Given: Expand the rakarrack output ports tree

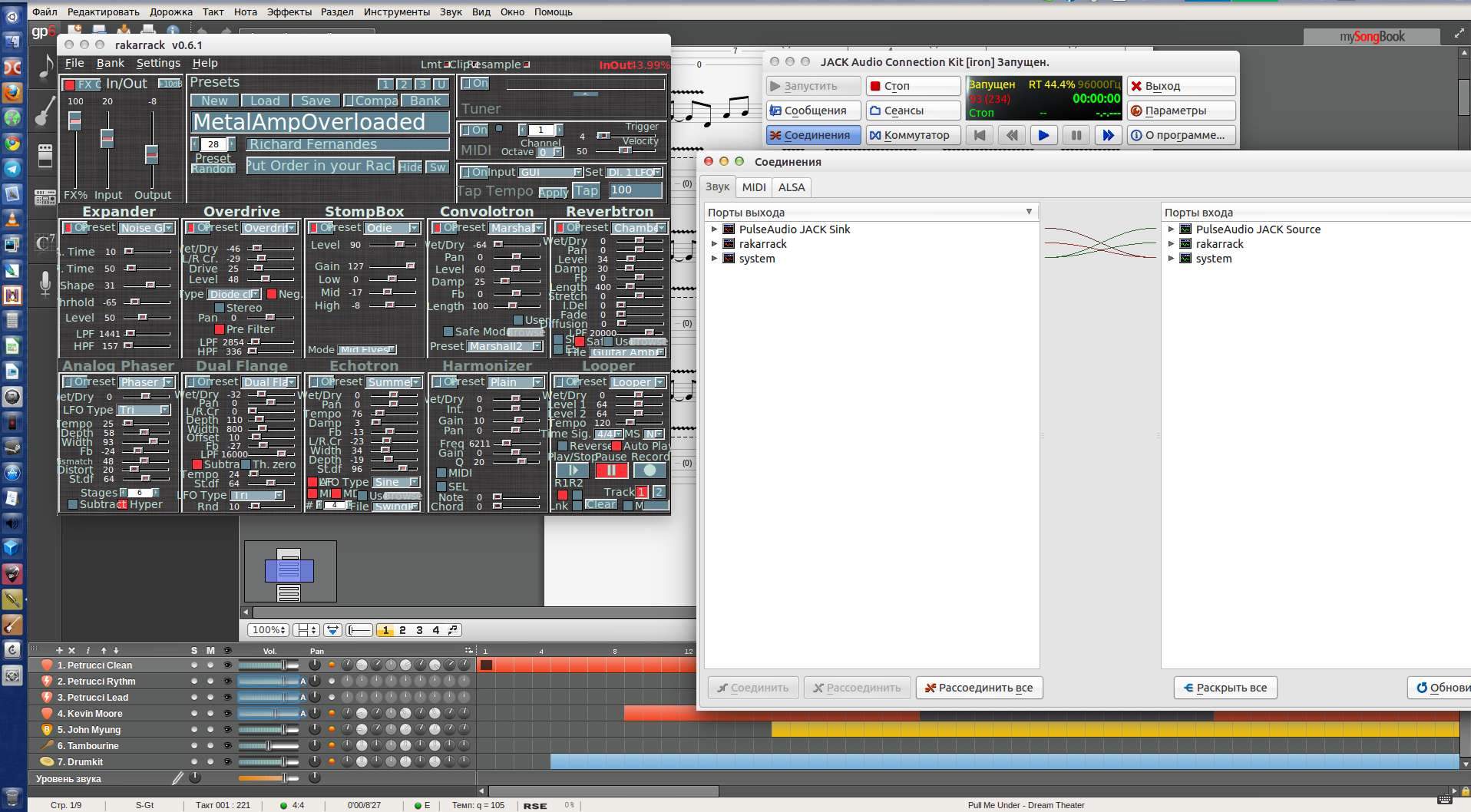Looking at the screenshot, I should pos(714,244).
